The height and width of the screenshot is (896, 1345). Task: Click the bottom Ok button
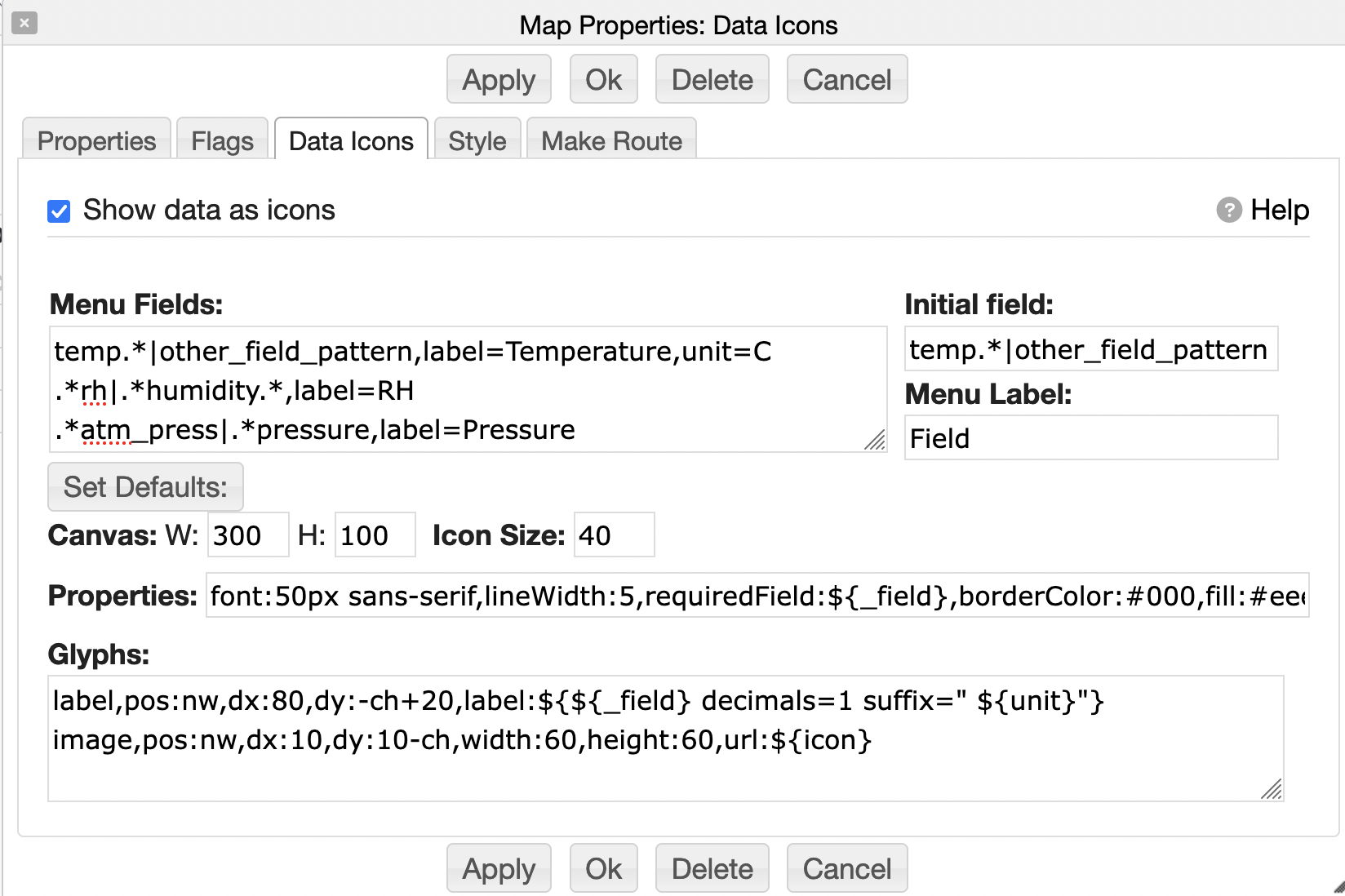coord(603,868)
